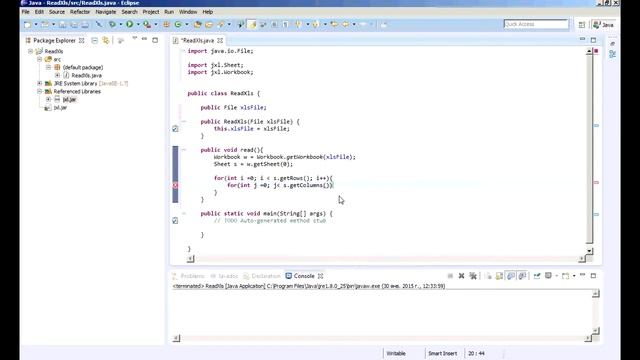Click the Save All toolbar icon
The width and height of the screenshot is (640, 360).
[x=74, y=24]
